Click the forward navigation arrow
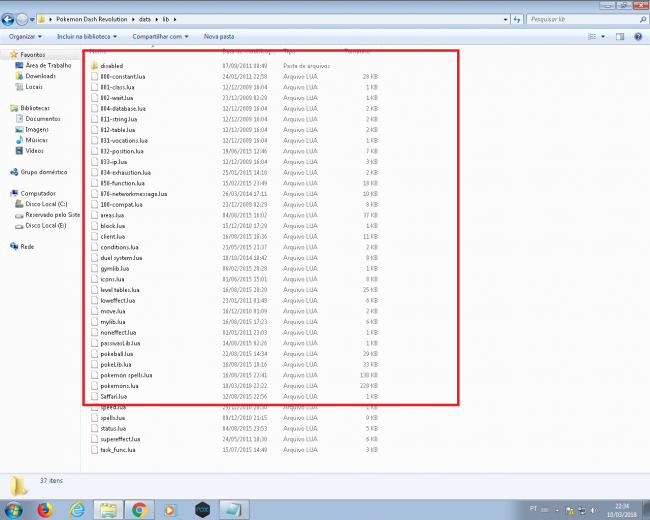The height and width of the screenshot is (520, 650). pos(22,19)
